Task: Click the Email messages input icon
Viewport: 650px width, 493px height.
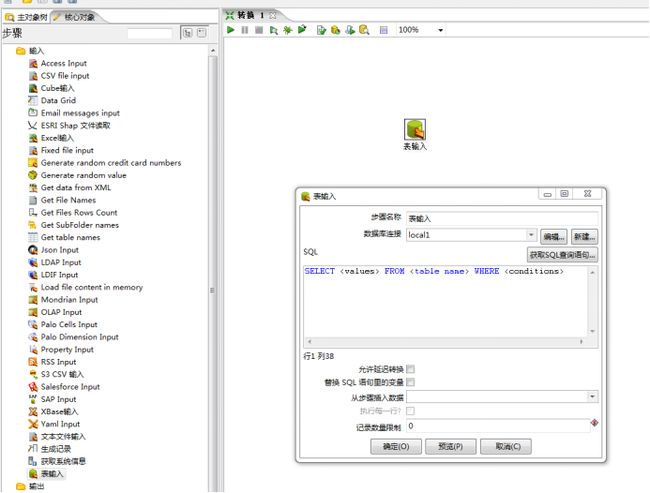Action: 33,113
